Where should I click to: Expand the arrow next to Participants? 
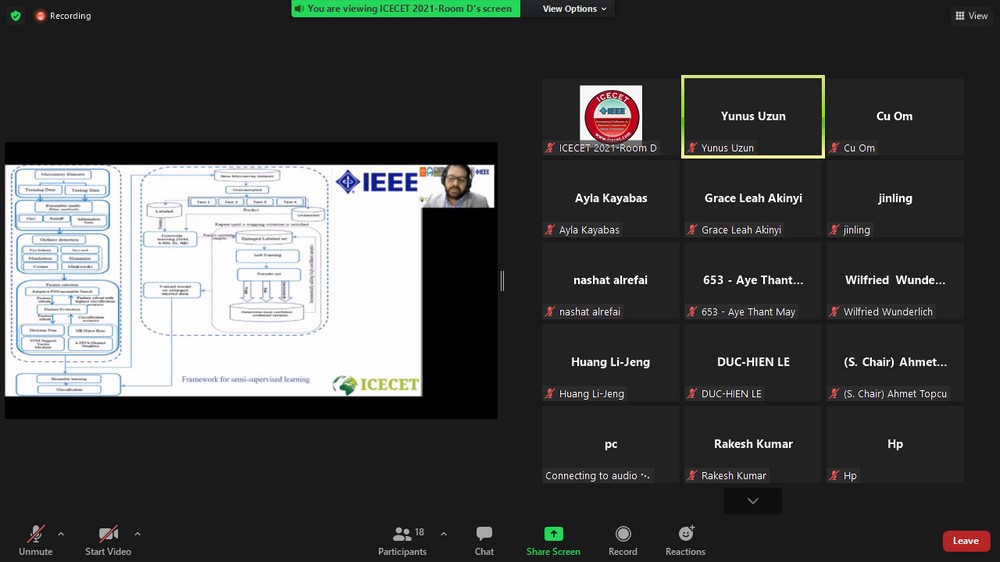click(444, 534)
